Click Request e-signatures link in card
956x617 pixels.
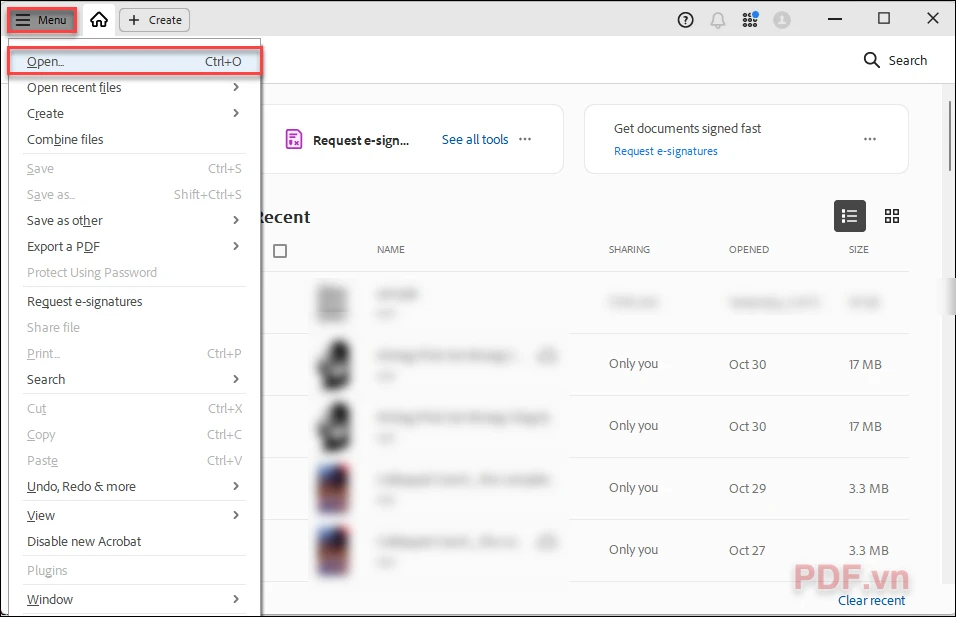coord(666,151)
